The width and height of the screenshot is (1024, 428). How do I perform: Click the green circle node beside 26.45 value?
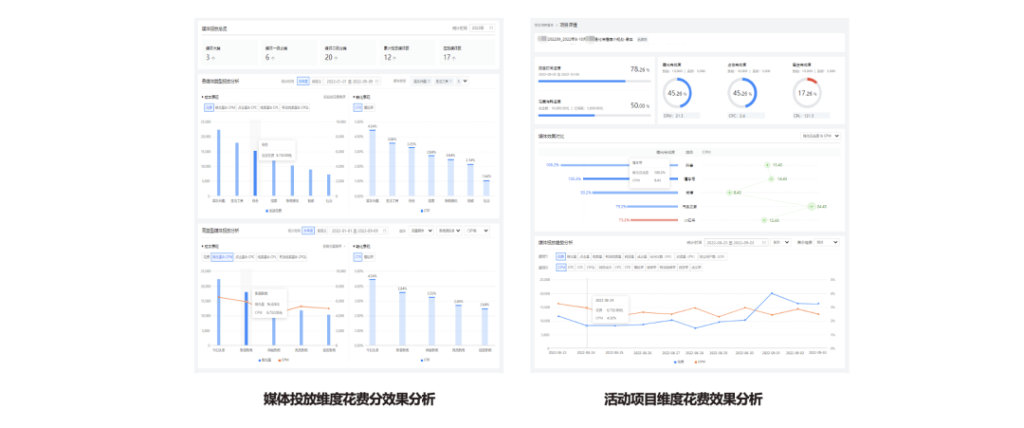coord(810,206)
